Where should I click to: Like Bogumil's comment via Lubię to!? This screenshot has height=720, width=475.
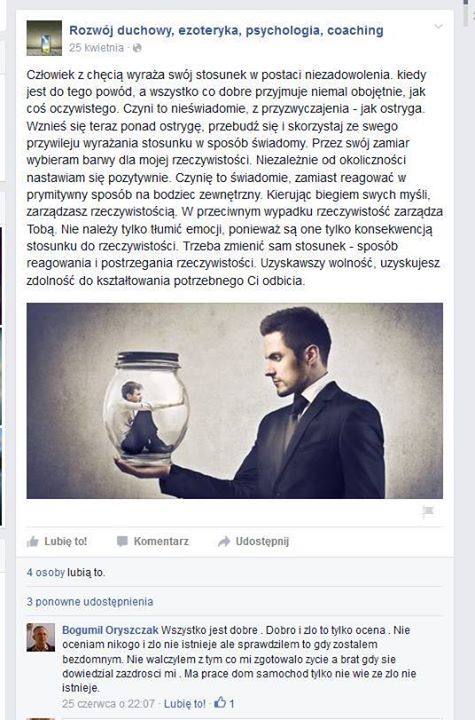click(x=185, y=703)
